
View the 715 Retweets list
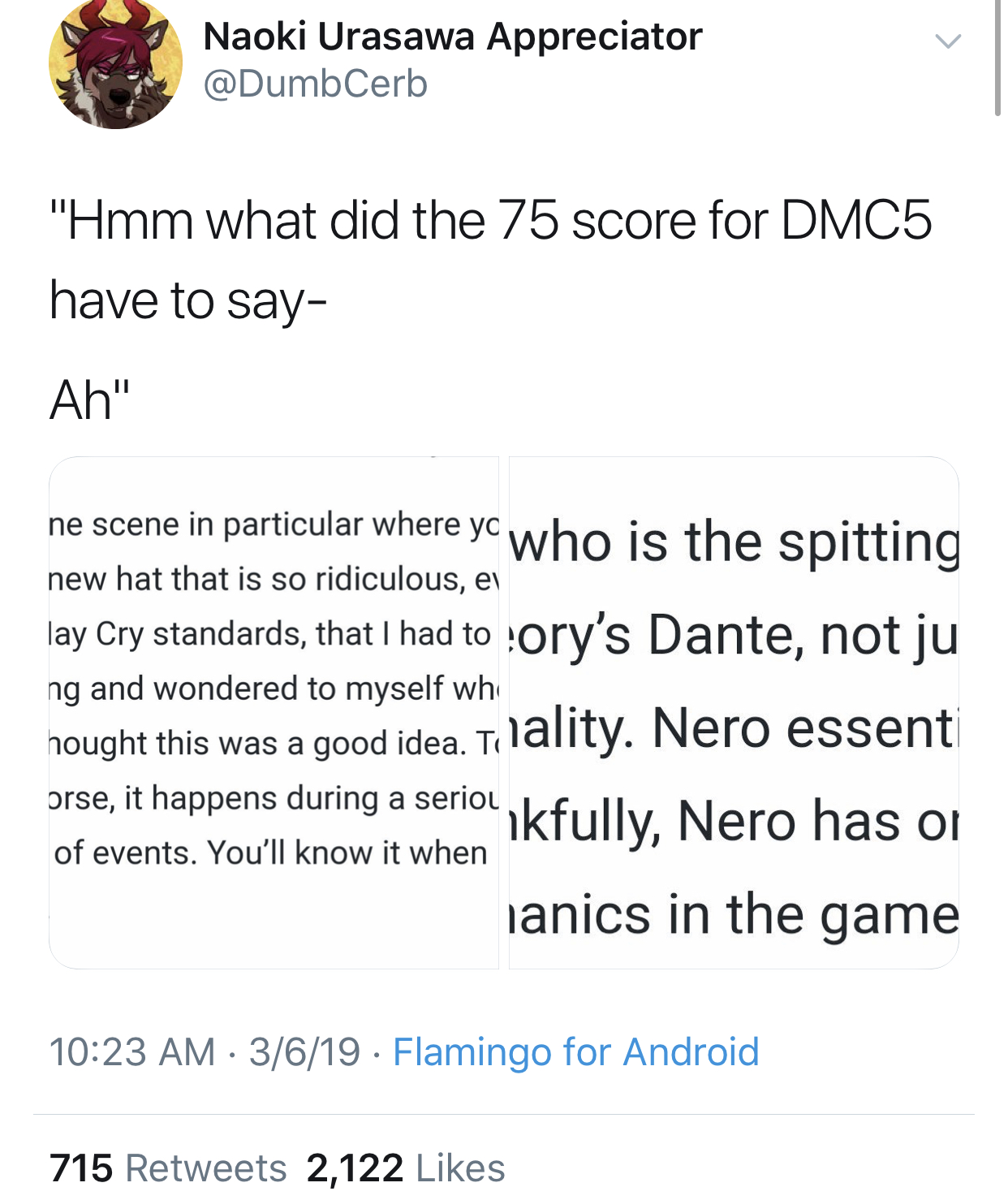tap(168, 1168)
